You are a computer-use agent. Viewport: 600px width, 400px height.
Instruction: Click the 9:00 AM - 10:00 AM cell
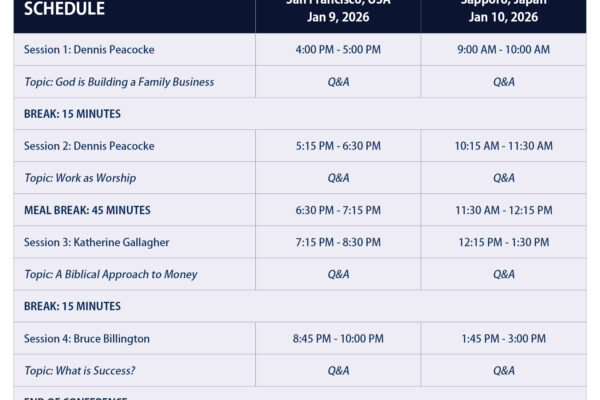coord(503,50)
